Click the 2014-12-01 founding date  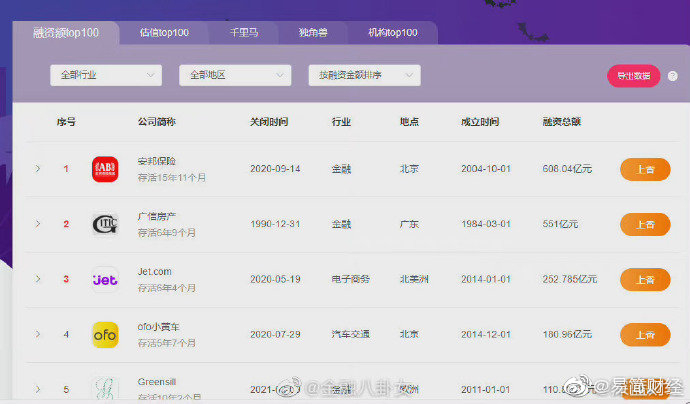tap(486, 334)
